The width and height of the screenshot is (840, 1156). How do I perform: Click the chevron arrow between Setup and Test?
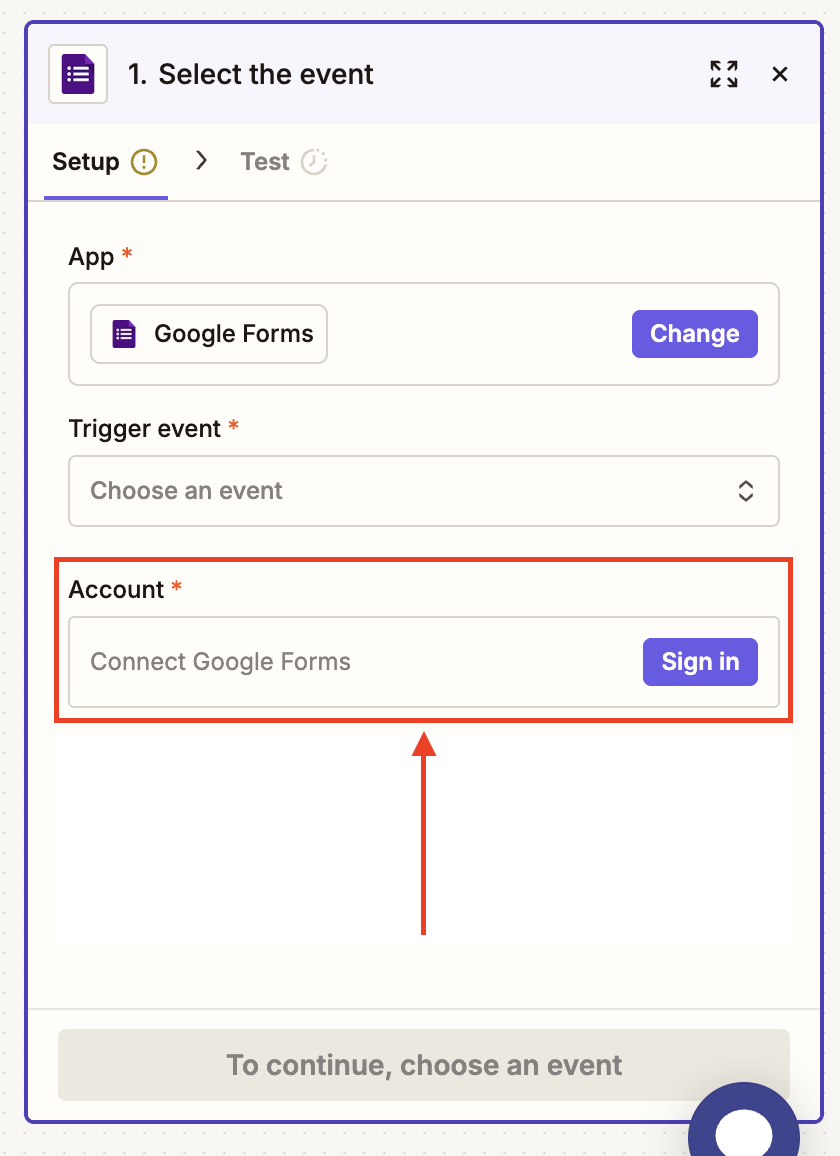[201, 161]
